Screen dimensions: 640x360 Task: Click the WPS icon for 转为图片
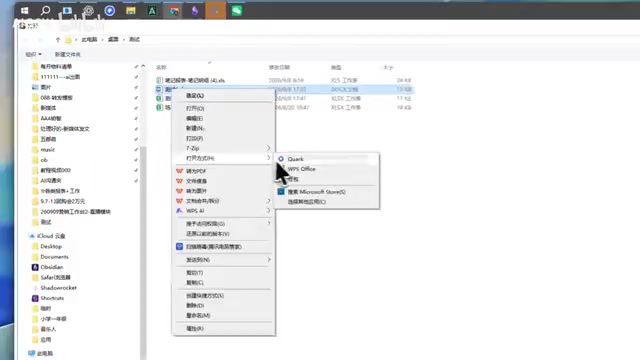point(179,191)
